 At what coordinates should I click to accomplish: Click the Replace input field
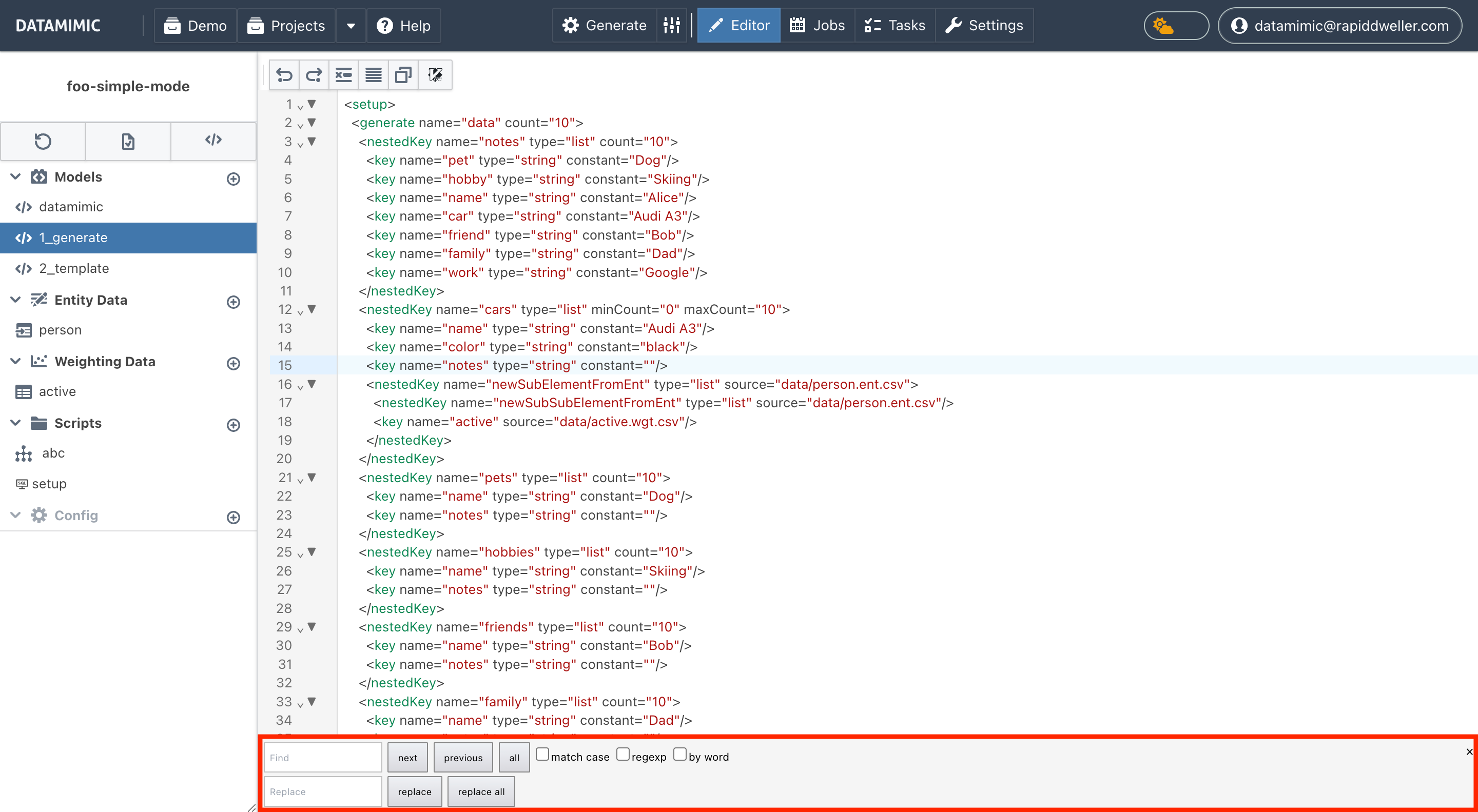322,791
